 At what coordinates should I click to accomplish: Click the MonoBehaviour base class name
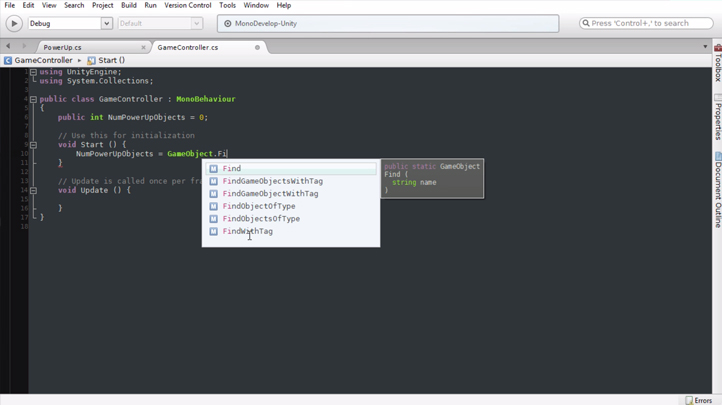pyautogui.click(x=206, y=99)
